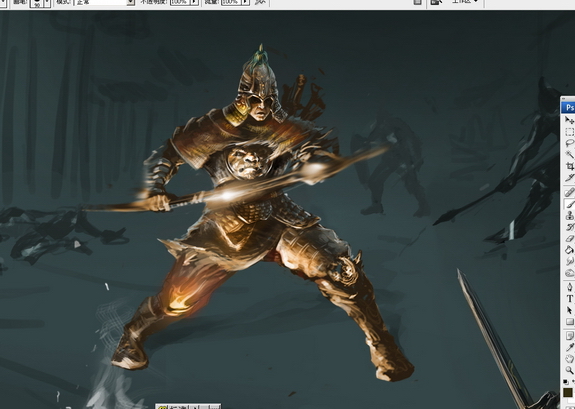Select the Healing Brush tool
Image resolution: width=575 pixels, height=409 pixels.
point(569,192)
